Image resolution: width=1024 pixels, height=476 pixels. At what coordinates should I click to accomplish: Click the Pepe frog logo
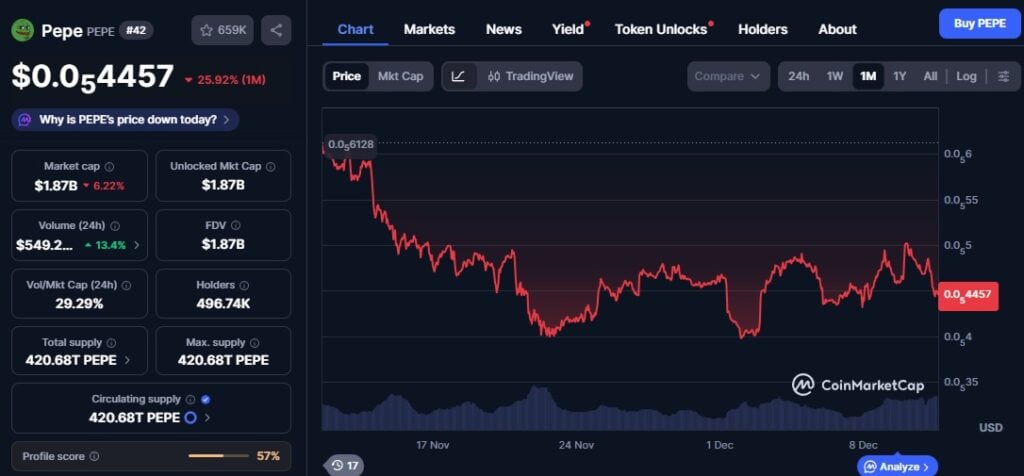point(22,30)
